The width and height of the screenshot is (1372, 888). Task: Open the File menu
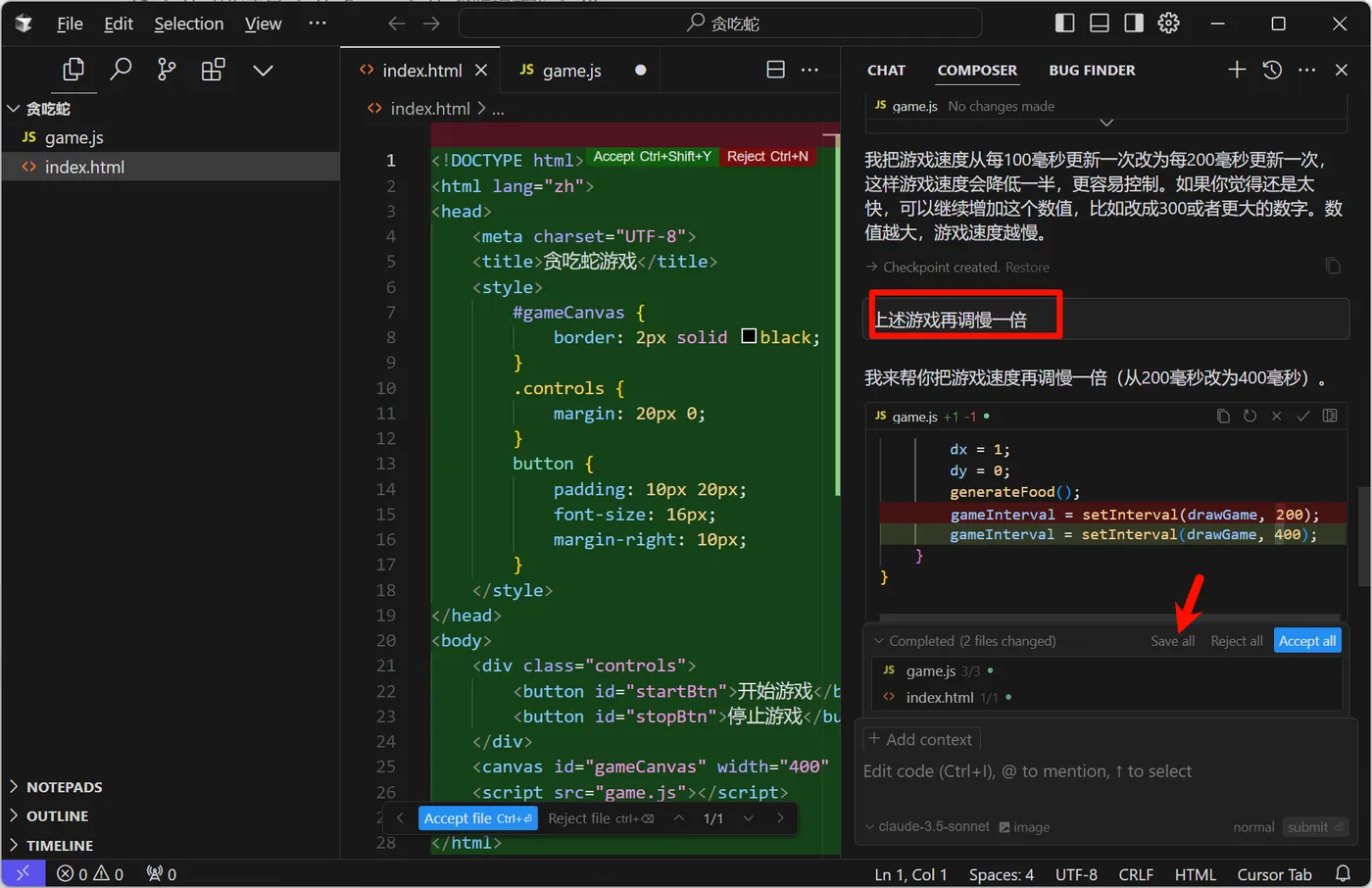(x=70, y=24)
